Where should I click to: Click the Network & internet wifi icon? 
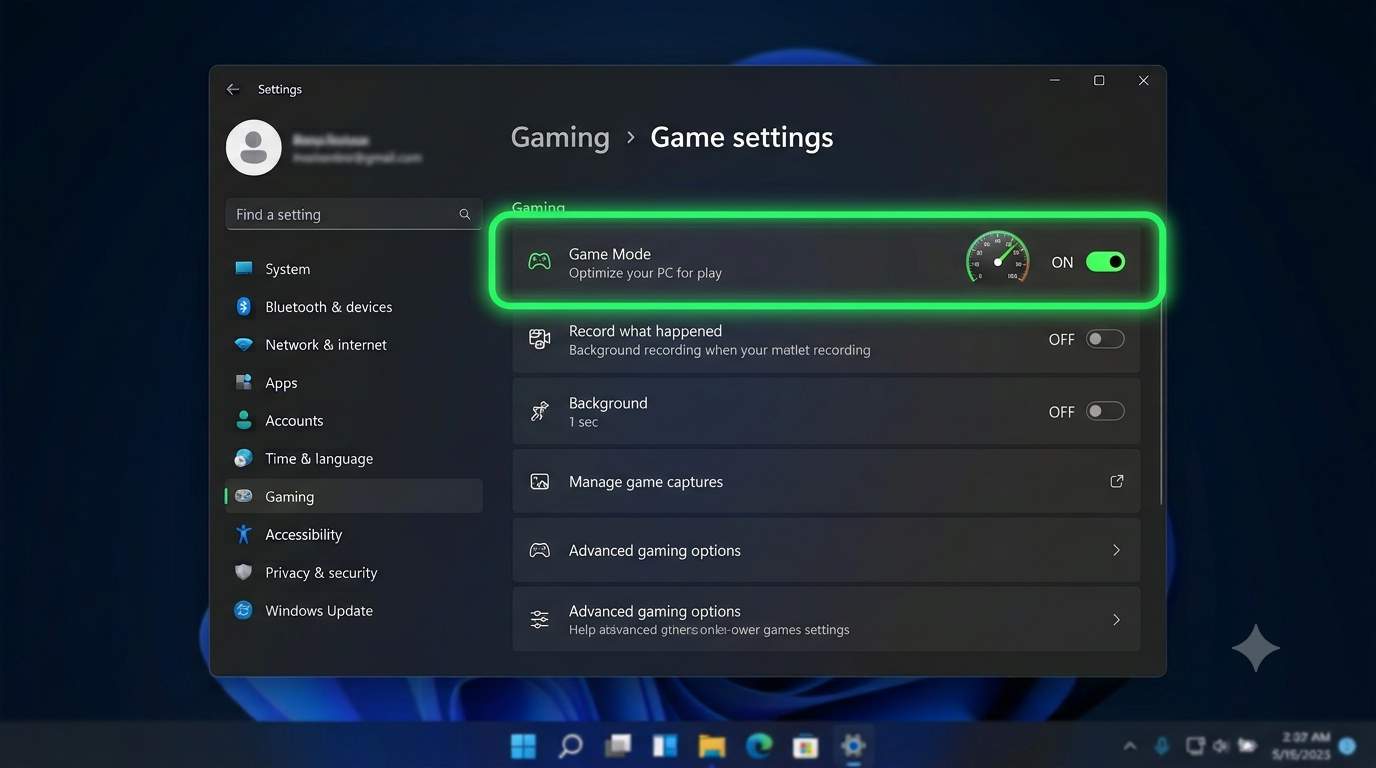coord(243,345)
